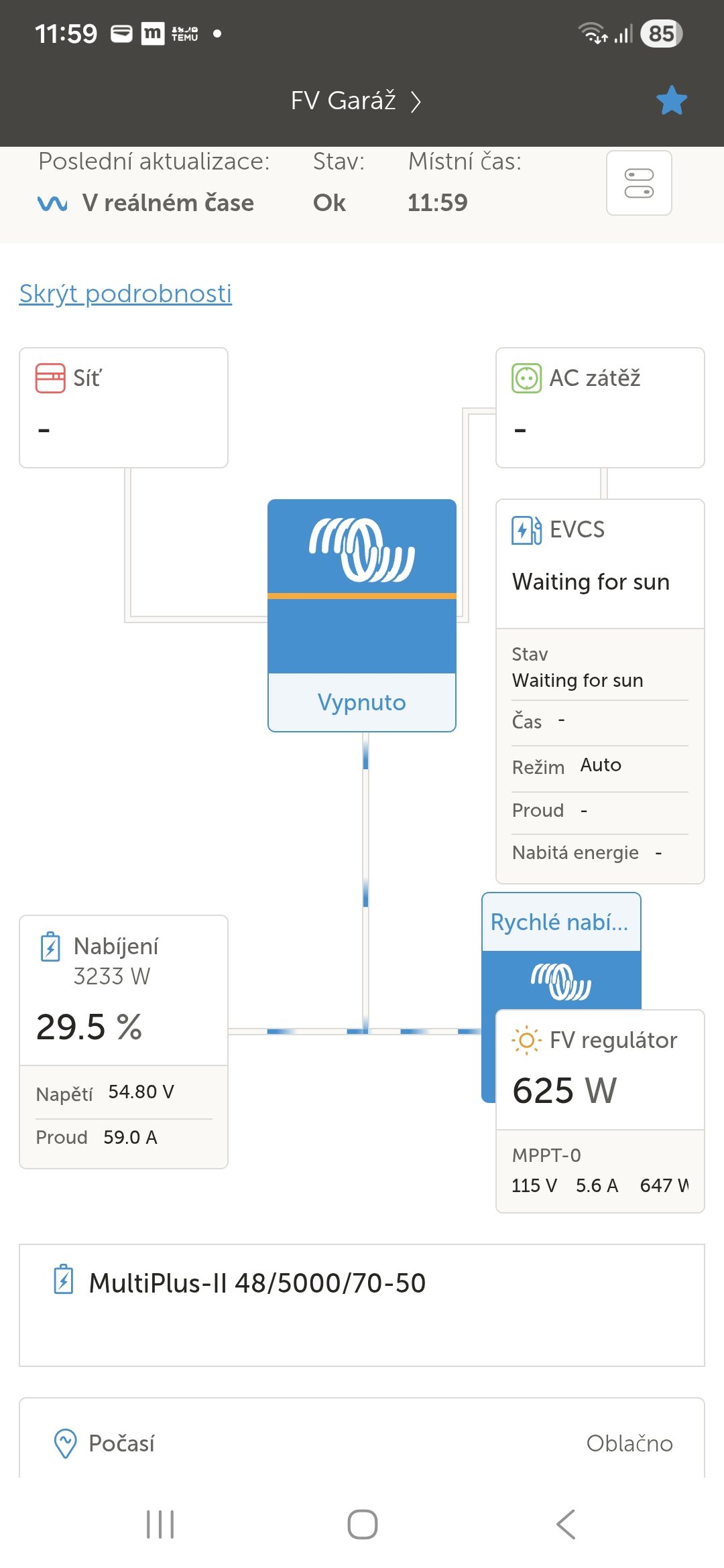Expand the FV Garáž site chevron
724x1568 pixels.
416,101
